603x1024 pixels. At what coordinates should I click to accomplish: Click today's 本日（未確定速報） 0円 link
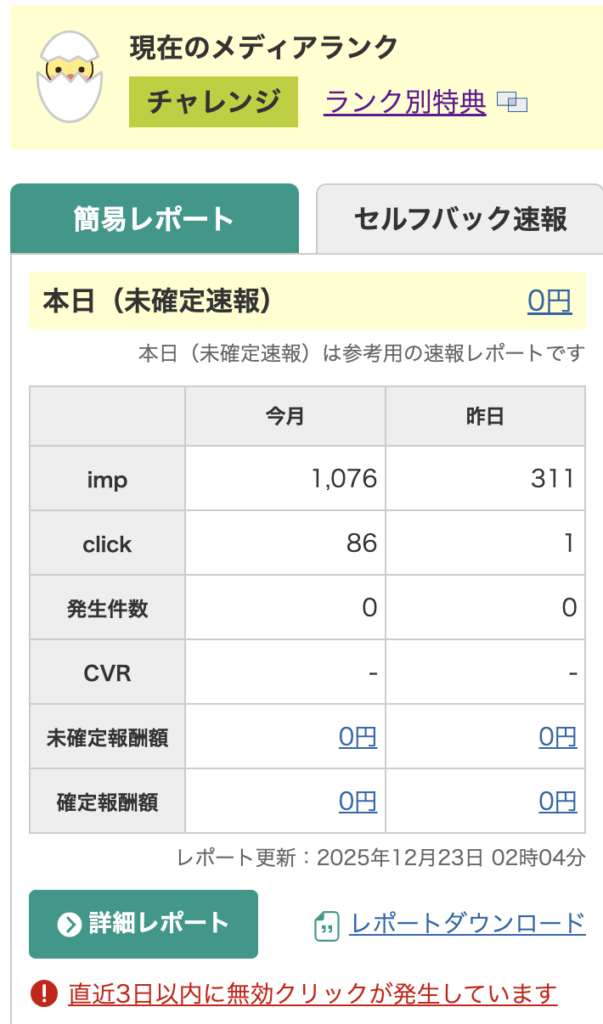pyautogui.click(x=549, y=301)
